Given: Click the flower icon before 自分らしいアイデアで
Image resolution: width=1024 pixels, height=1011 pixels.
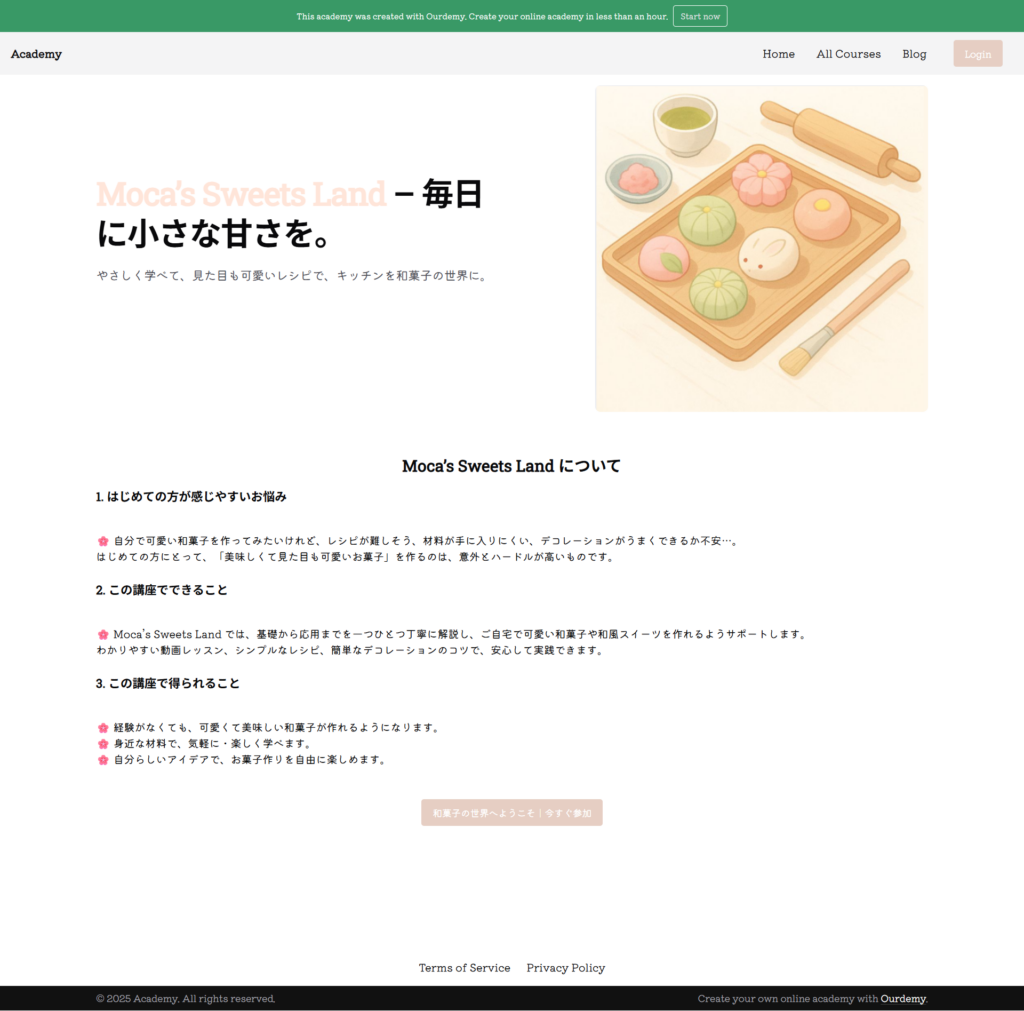Looking at the screenshot, I should coord(103,760).
